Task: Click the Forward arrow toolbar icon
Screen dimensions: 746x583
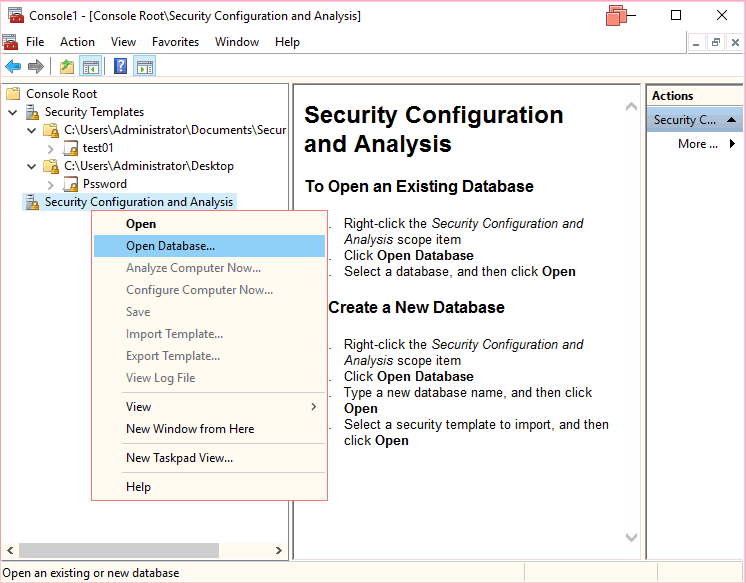Action: click(36, 67)
